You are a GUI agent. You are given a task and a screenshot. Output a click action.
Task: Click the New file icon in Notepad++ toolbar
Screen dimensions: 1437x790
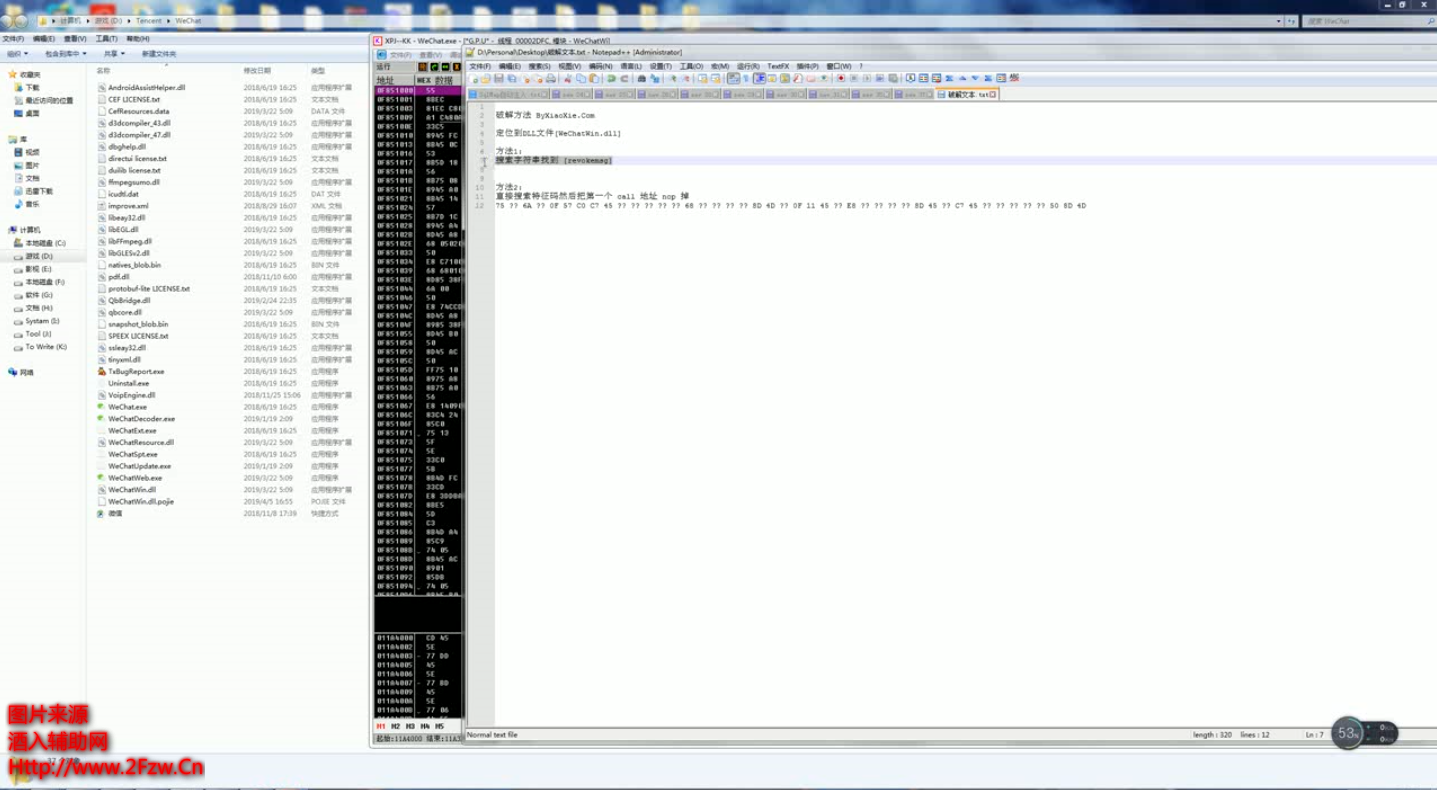tap(474, 78)
